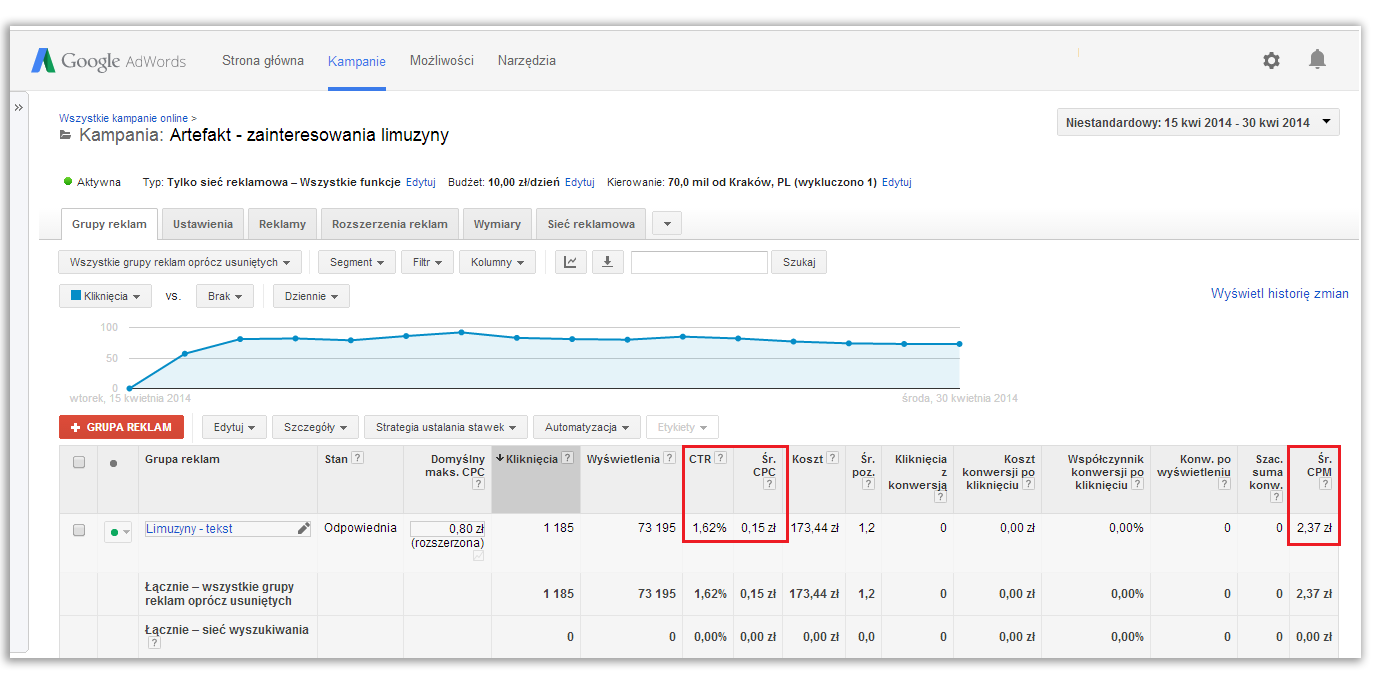Open the help icon under Śr. CPC
This screenshot has height=673, width=1374.
point(769,484)
